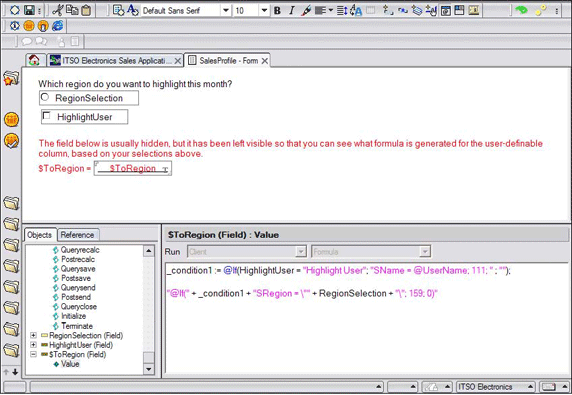The image size is (572, 395).
Task: Click the diamond icon at toolbar start
Action: click(15, 10)
